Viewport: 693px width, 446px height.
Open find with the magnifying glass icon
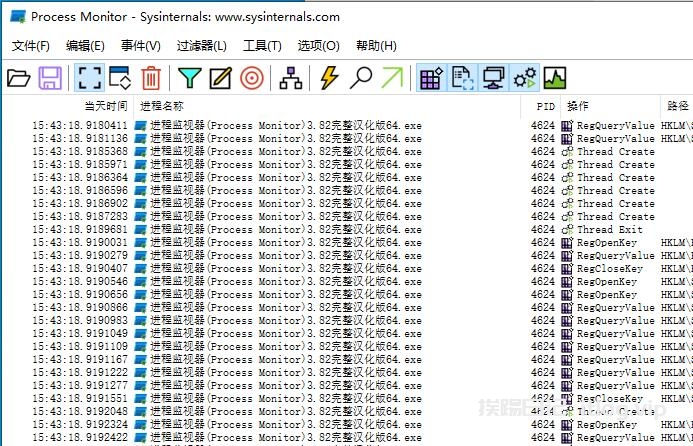coord(361,78)
